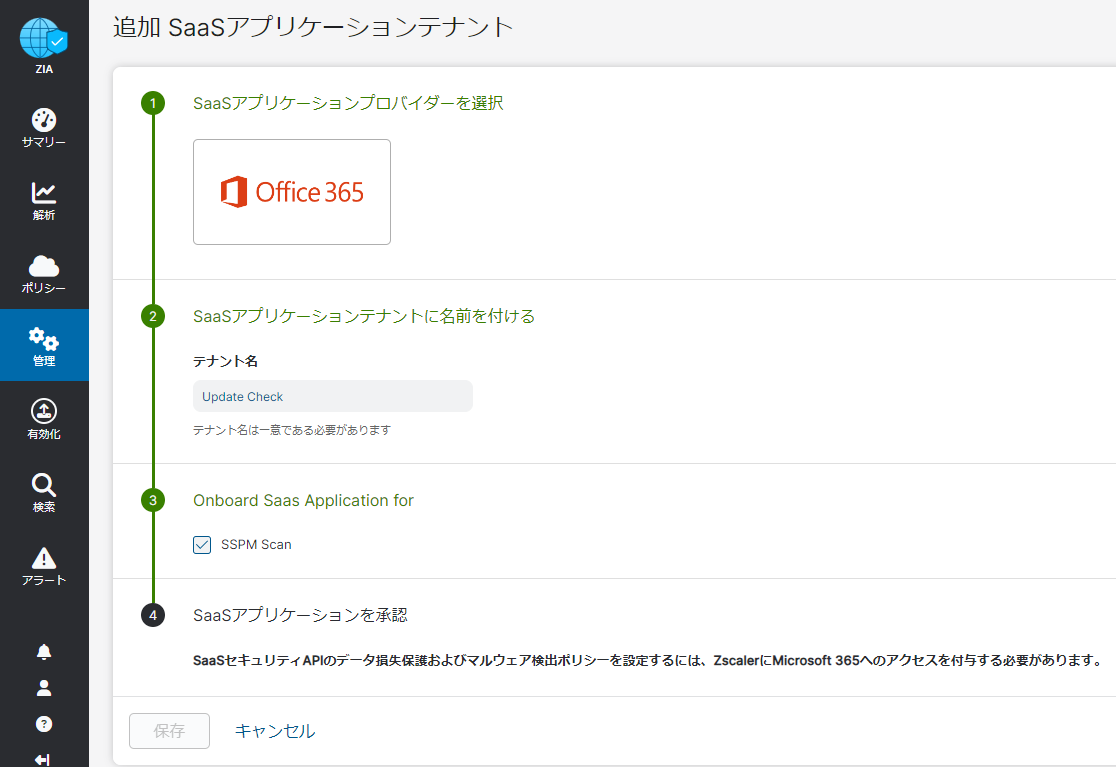Screen dimensions: 1116x767
Task: Click the テナント名 field label
Action: coord(226,361)
